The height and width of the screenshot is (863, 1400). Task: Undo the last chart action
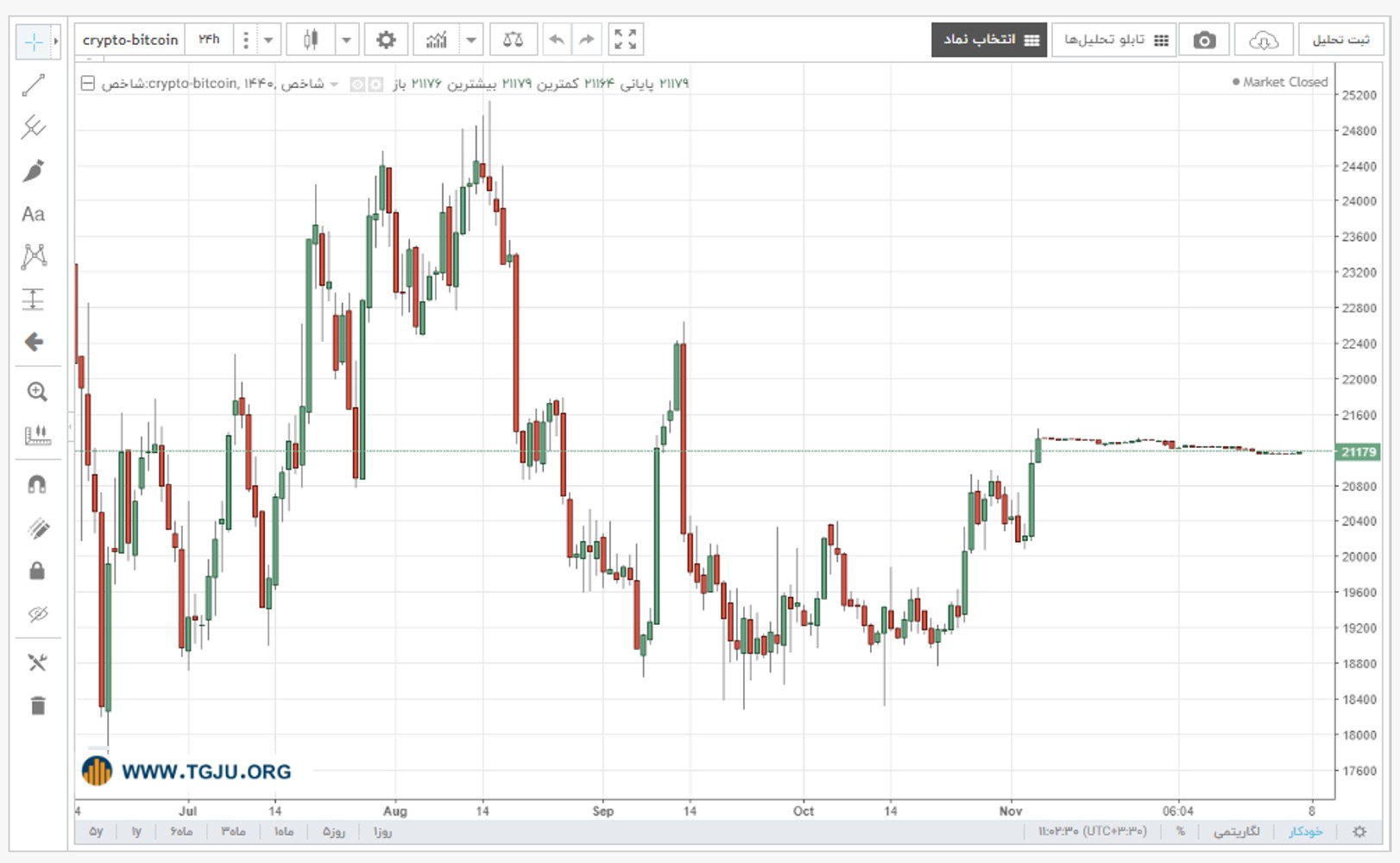[x=557, y=40]
